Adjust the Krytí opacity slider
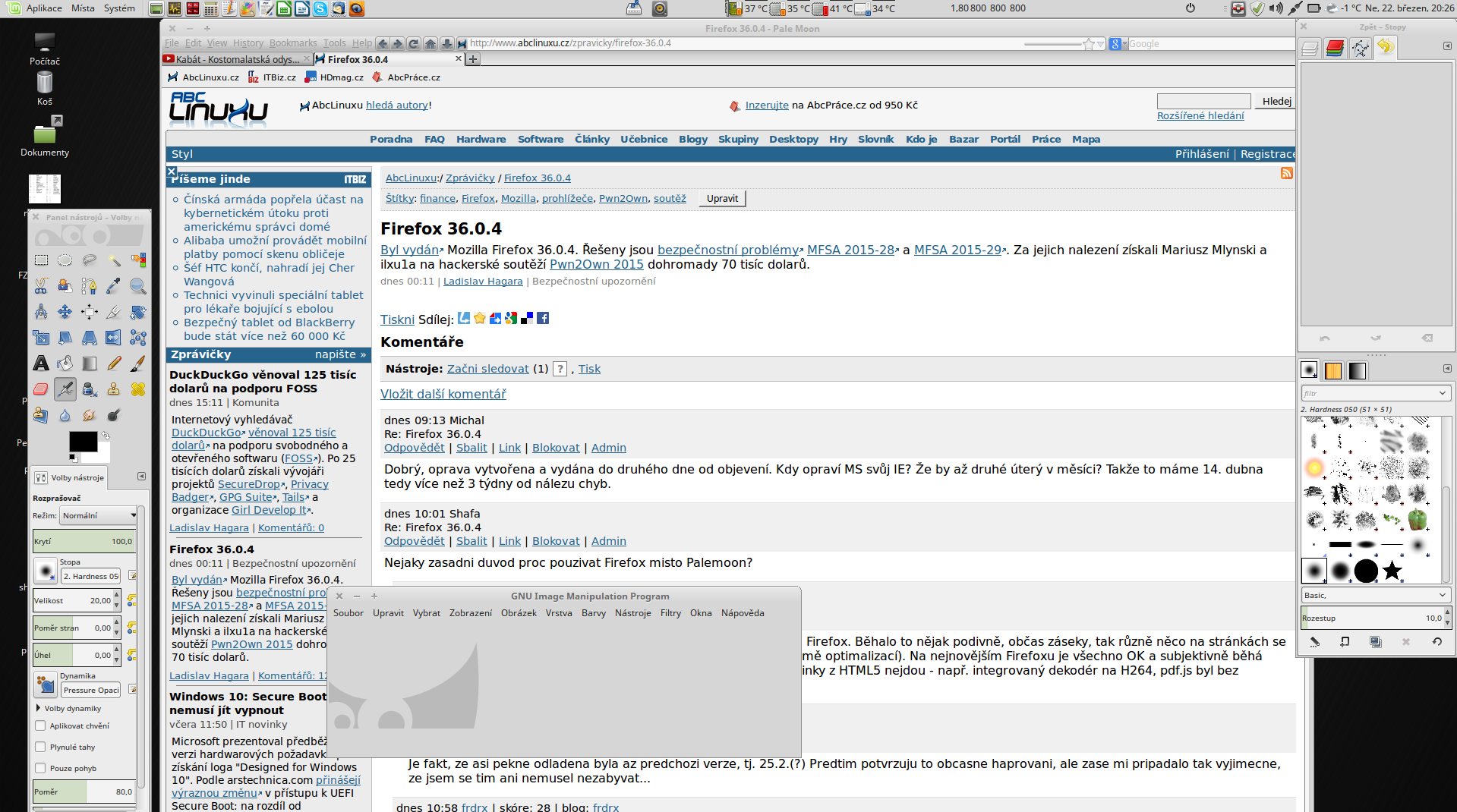The image size is (1457, 812). coord(84,541)
